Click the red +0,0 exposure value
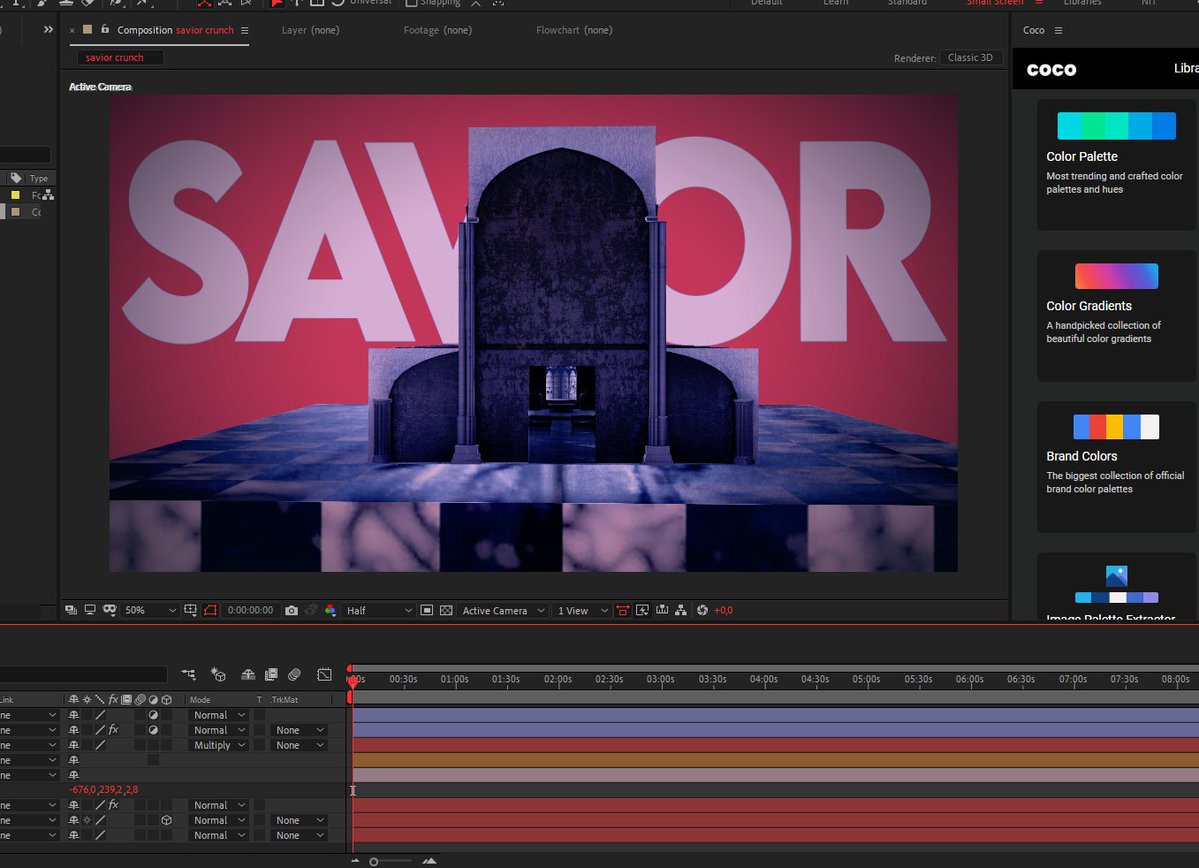Viewport: 1199px width, 868px height. point(723,610)
